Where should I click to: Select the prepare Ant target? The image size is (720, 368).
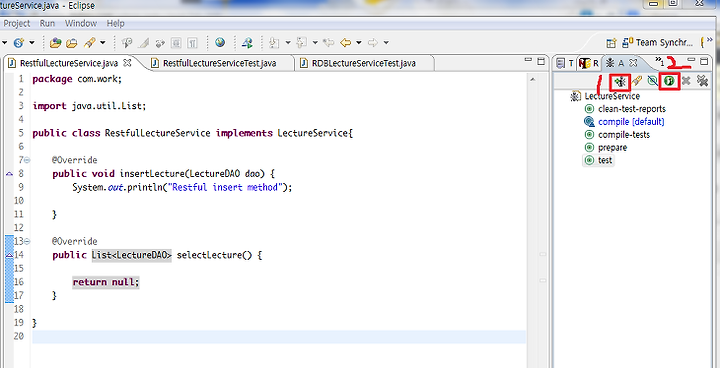[x=606, y=147]
